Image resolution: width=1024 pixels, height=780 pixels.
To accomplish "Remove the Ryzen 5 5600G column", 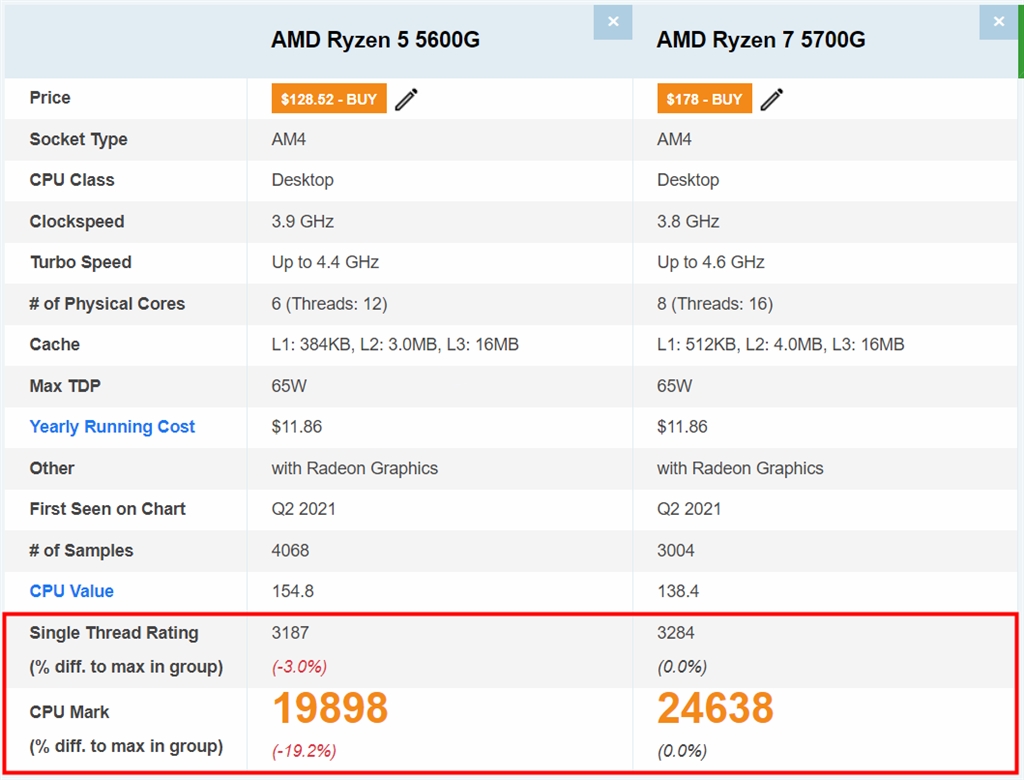I will coord(613,22).
